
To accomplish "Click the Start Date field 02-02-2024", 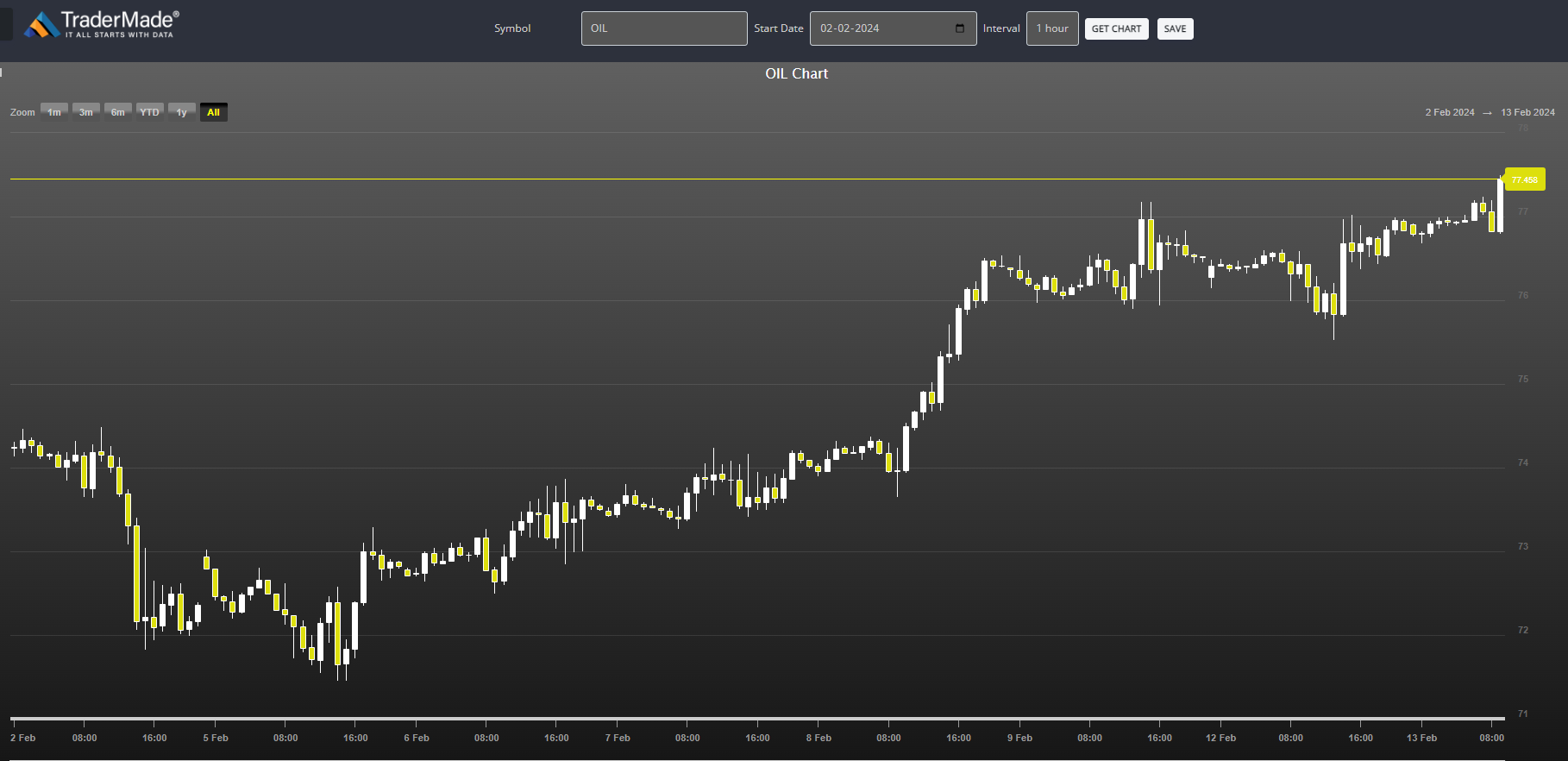I will pyautogui.click(x=893, y=28).
